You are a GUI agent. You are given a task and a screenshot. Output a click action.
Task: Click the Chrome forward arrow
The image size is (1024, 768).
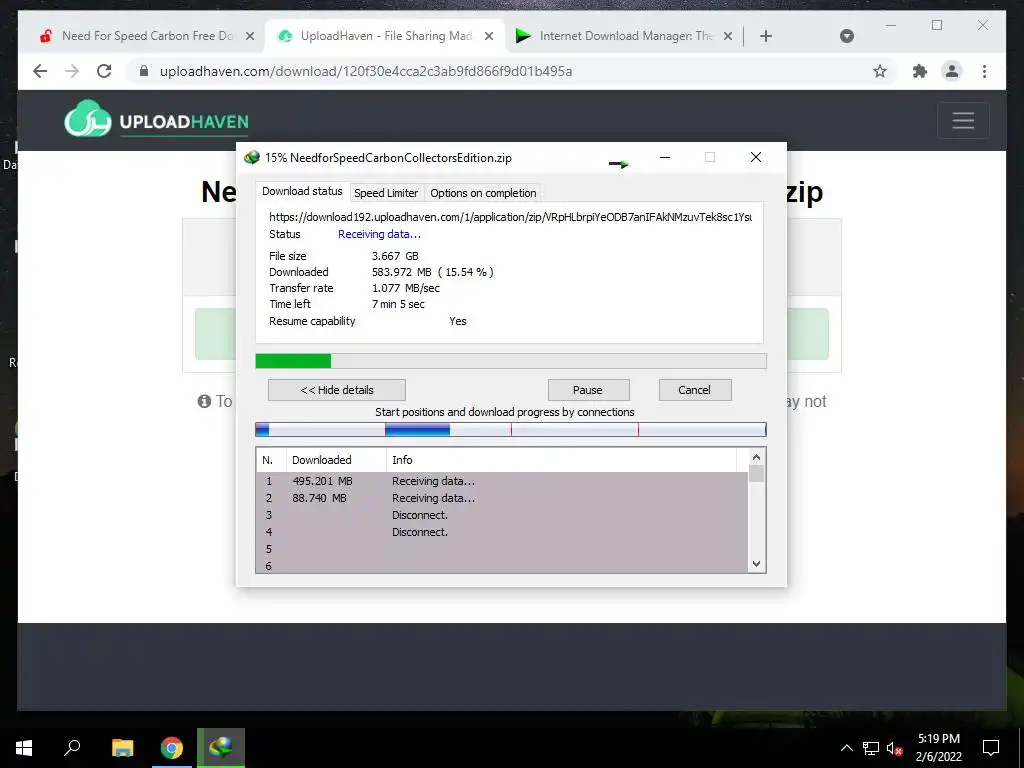72,71
